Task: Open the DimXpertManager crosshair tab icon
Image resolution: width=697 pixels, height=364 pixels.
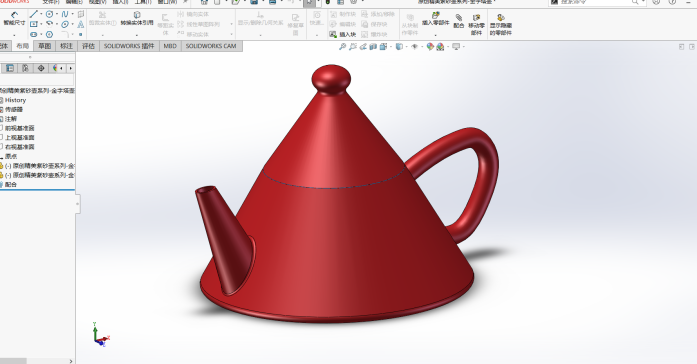Action: (41, 68)
